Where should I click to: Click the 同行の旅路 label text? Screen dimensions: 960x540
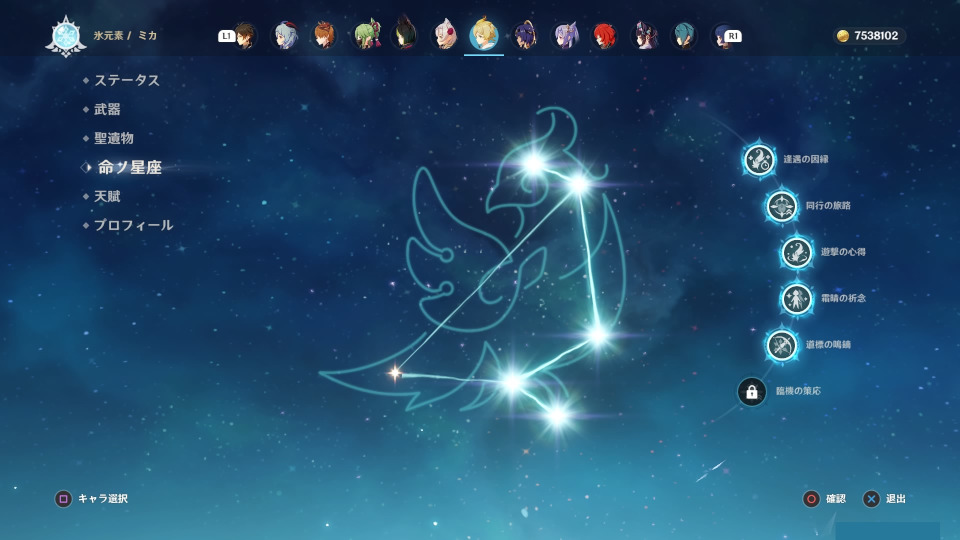[828, 206]
